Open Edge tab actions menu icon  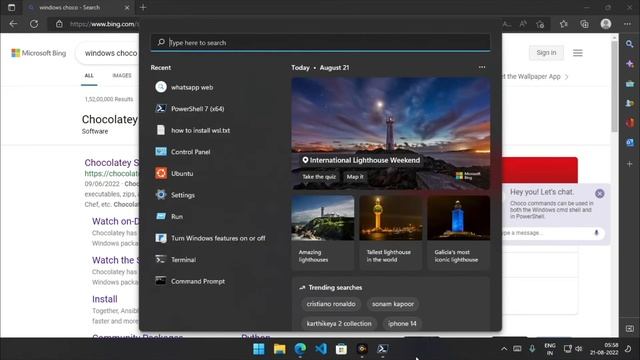(11, 7)
